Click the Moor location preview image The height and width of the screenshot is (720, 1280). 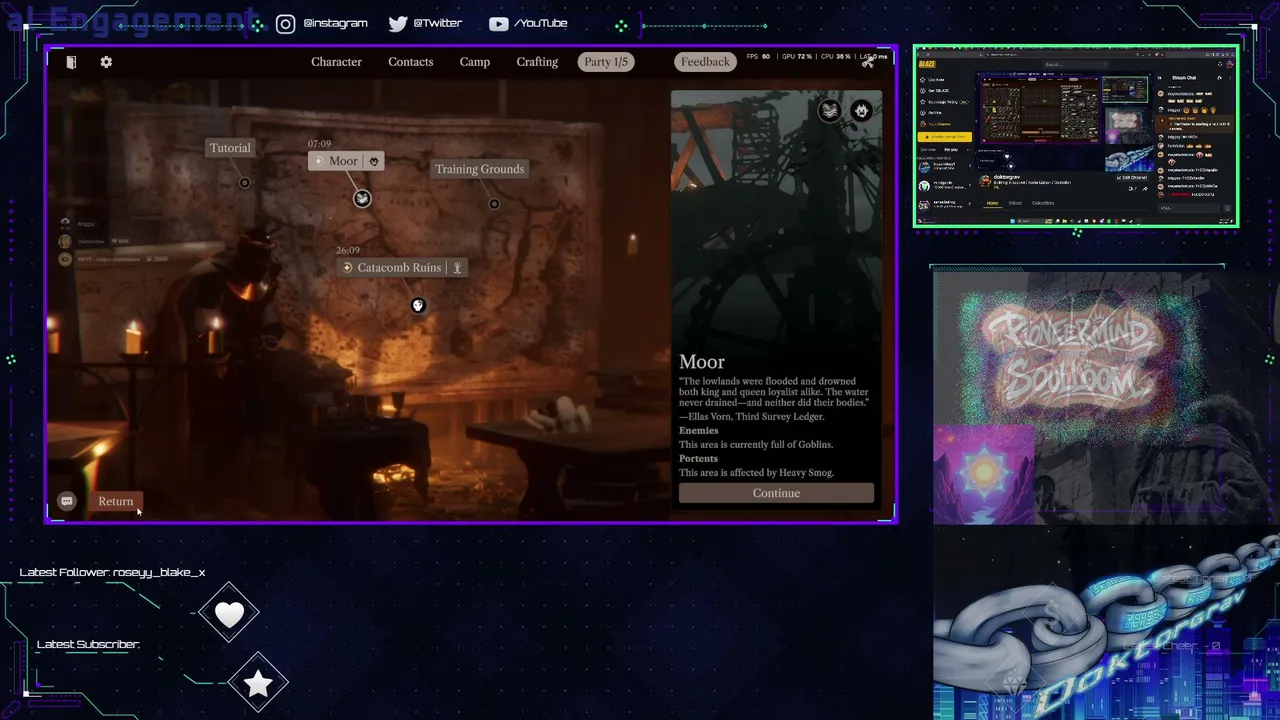click(776, 218)
